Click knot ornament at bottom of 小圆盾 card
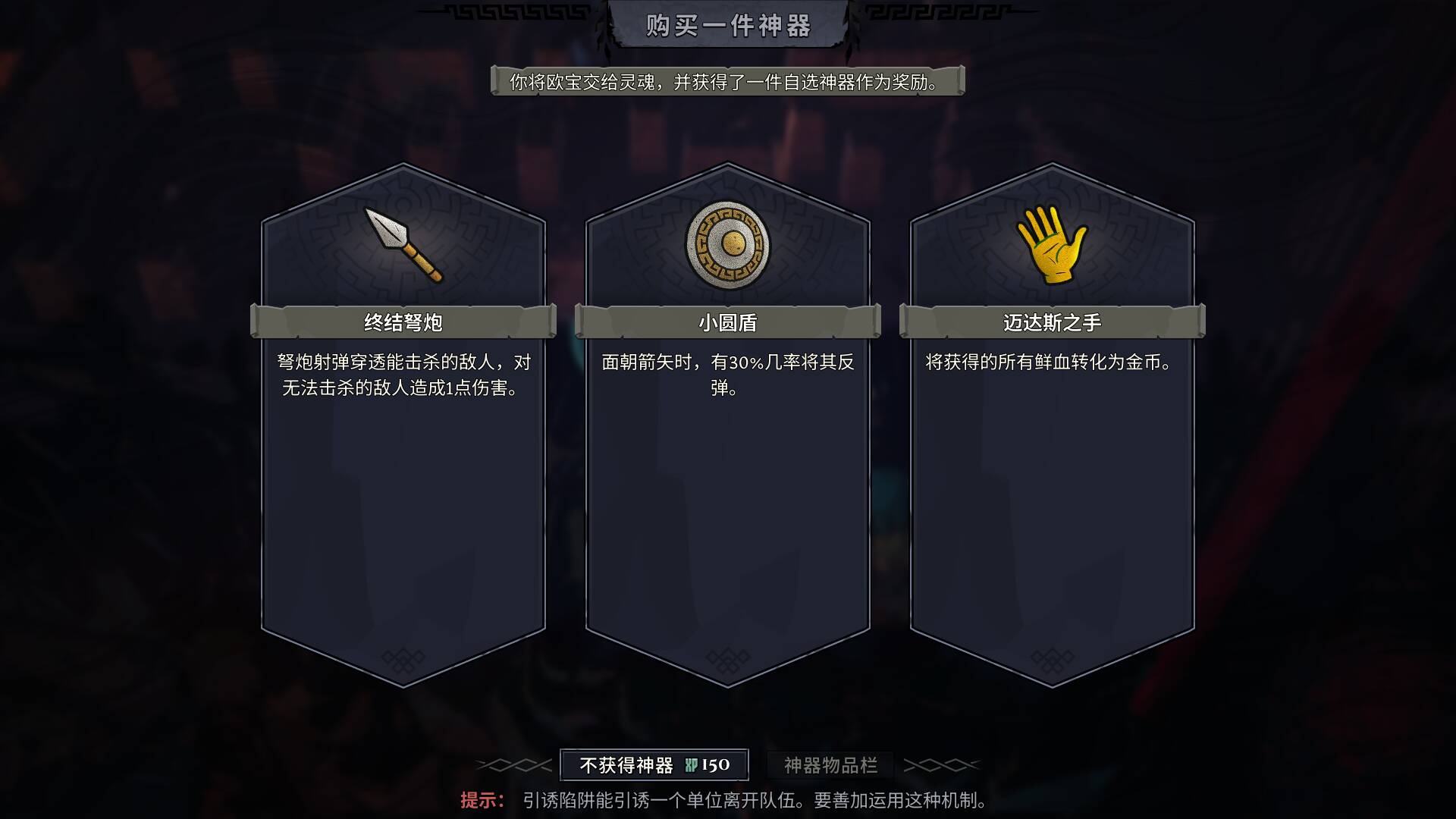Viewport: 1456px width, 819px height. [x=728, y=661]
